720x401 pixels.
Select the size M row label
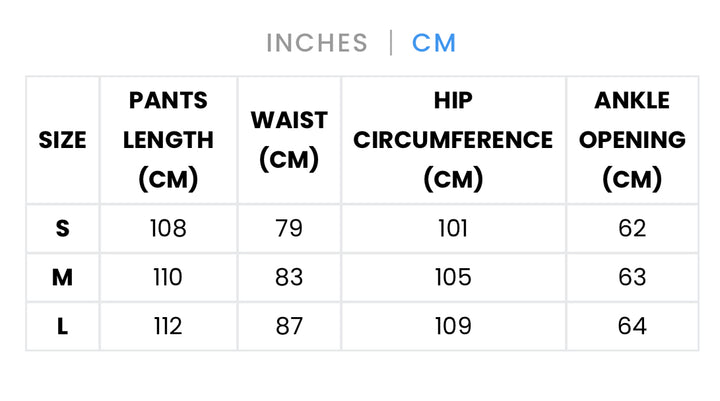point(62,277)
